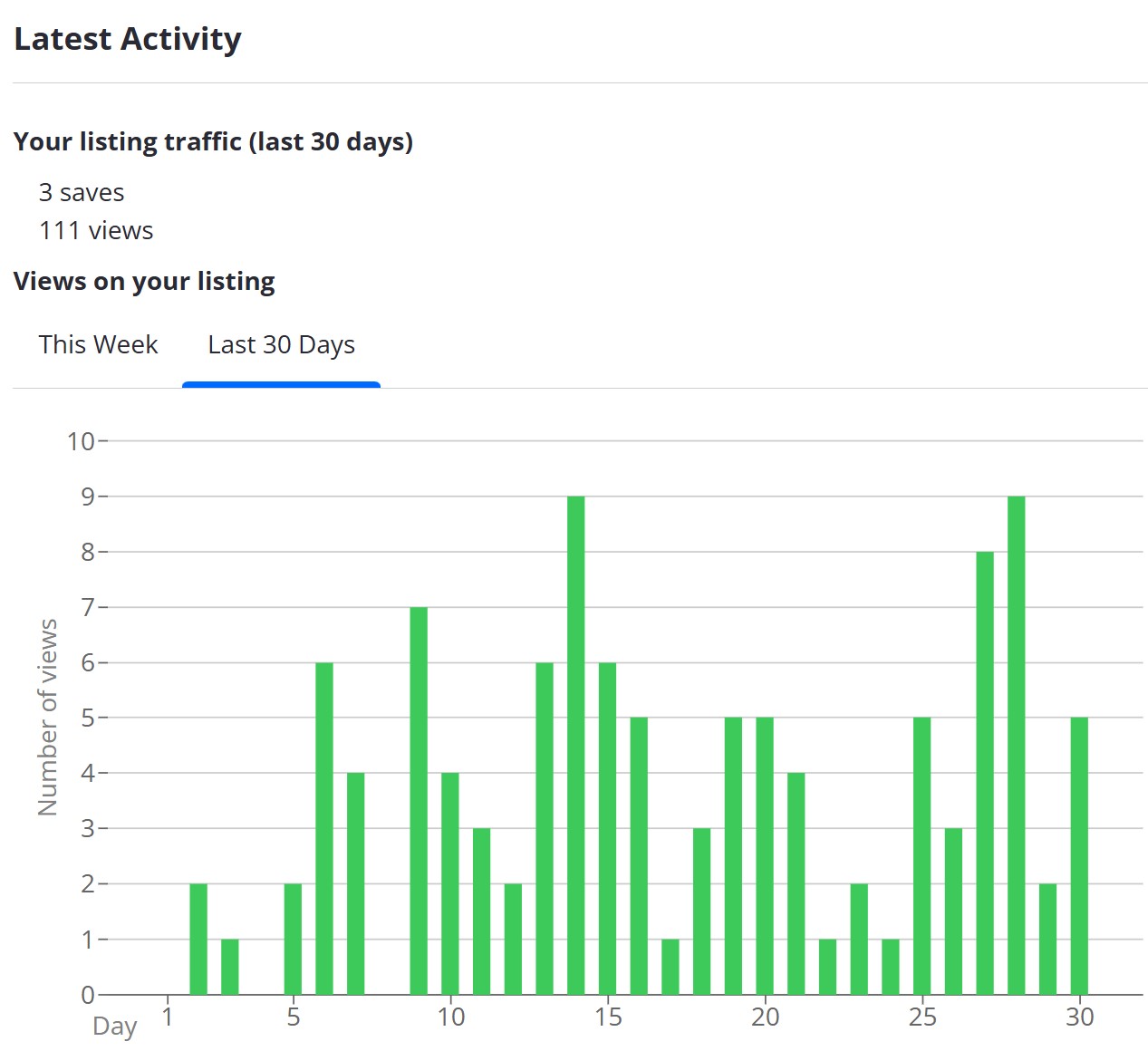The width and height of the screenshot is (1148, 1051).
Task: Click the day 18 bar showing 3 views
Action: click(701, 911)
